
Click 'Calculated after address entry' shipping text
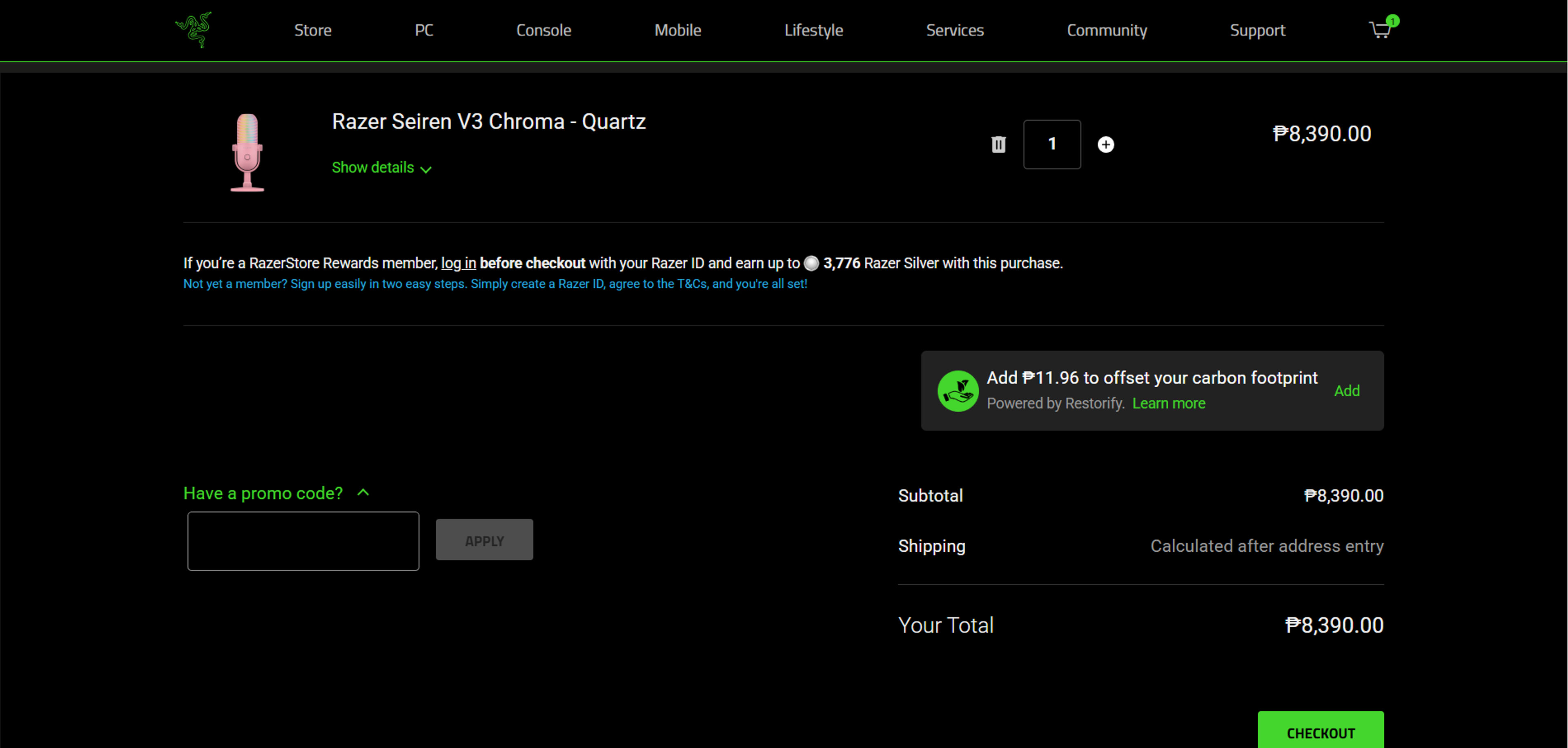1267,546
